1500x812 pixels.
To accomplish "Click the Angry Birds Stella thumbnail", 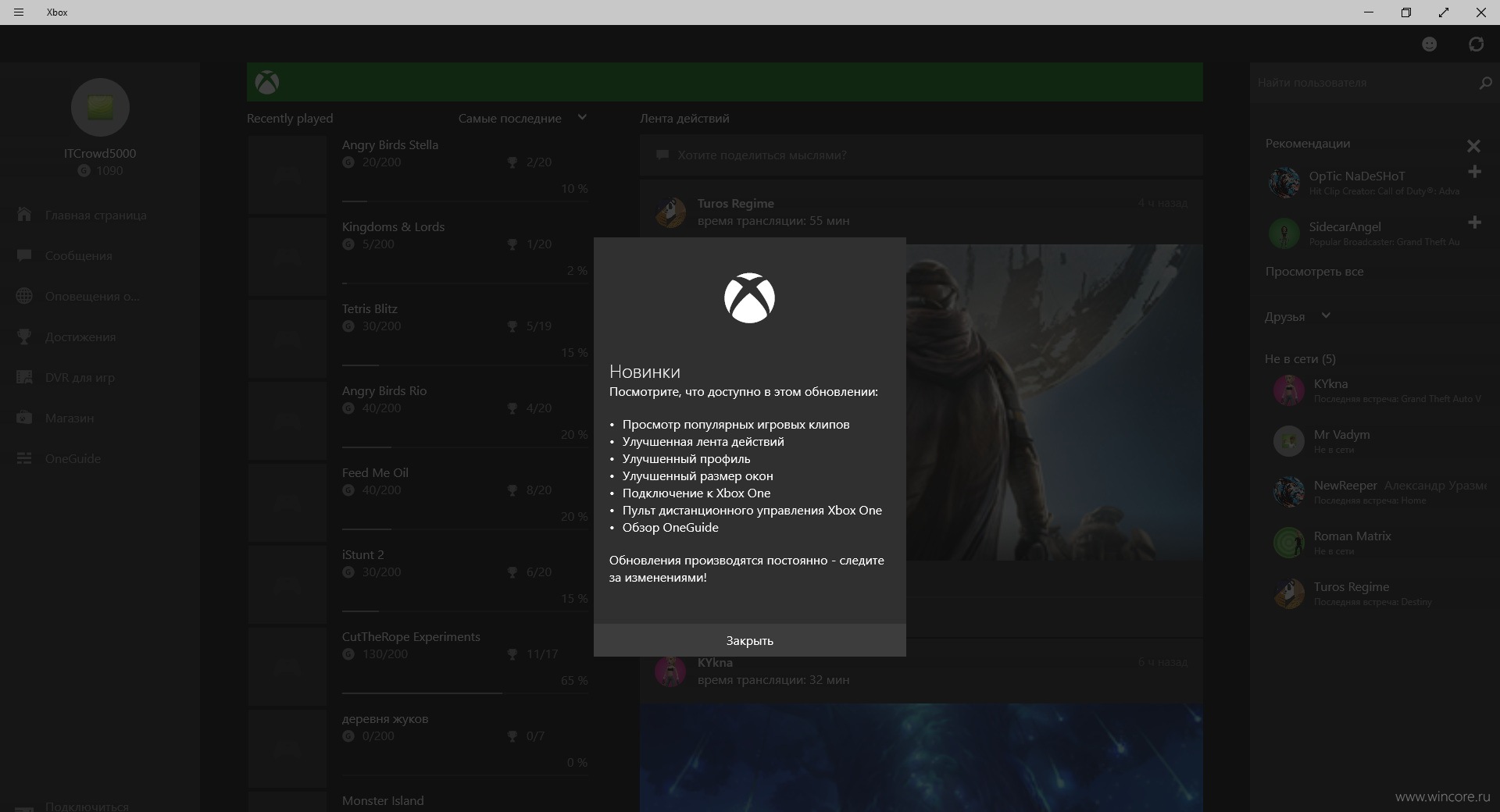I will 287,175.
